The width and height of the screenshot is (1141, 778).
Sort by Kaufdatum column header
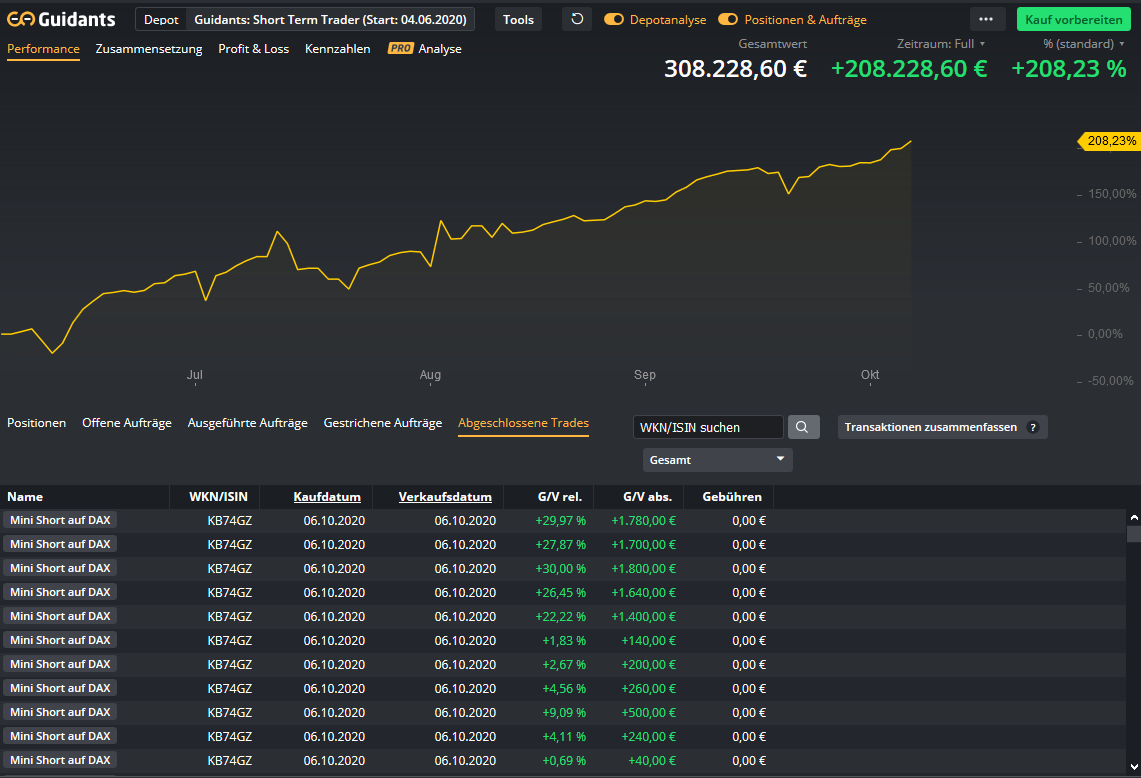point(327,497)
